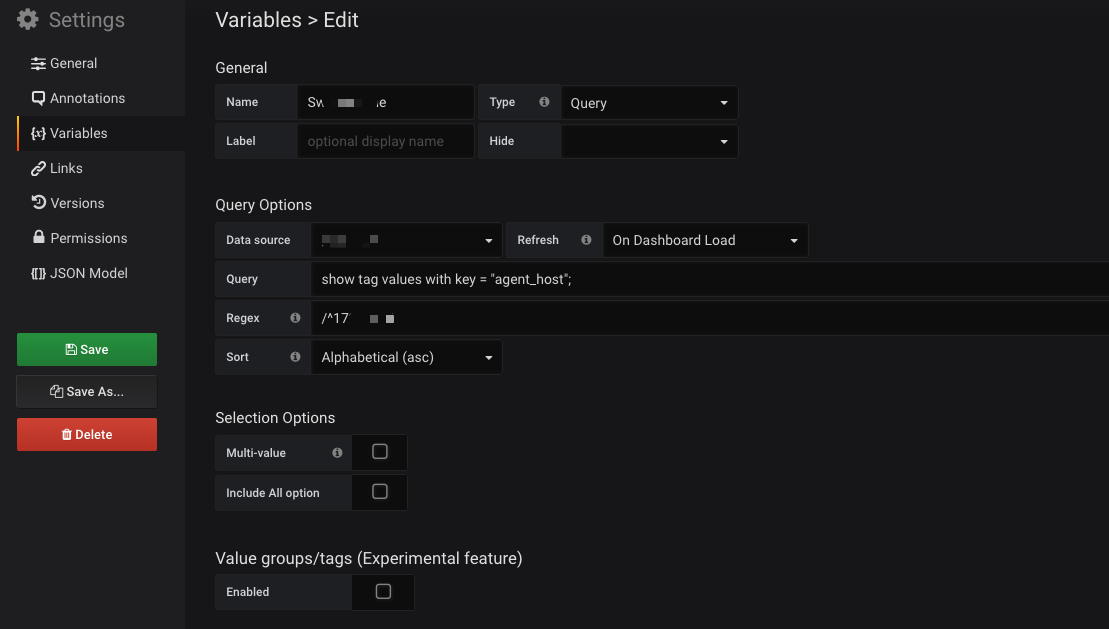This screenshot has width=1109, height=629.
Task: Click the Regex info icon
Action: click(x=295, y=318)
